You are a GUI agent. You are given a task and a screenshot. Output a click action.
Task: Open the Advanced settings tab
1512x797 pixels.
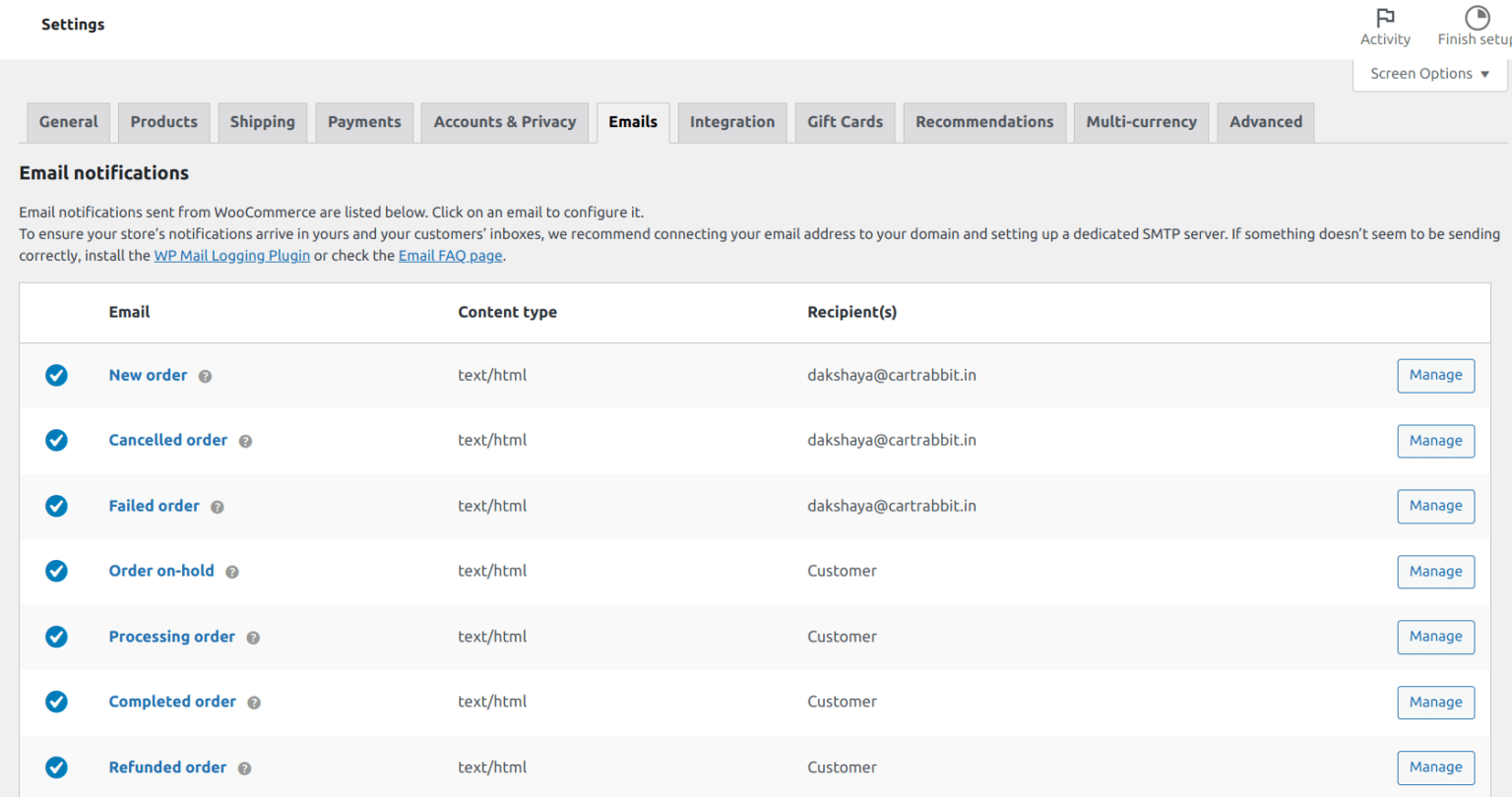[1265, 122]
